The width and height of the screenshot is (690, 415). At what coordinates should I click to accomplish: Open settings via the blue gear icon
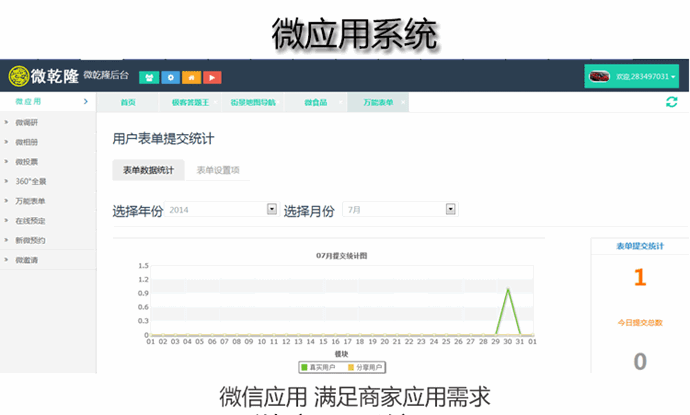pyautogui.click(x=171, y=77)
